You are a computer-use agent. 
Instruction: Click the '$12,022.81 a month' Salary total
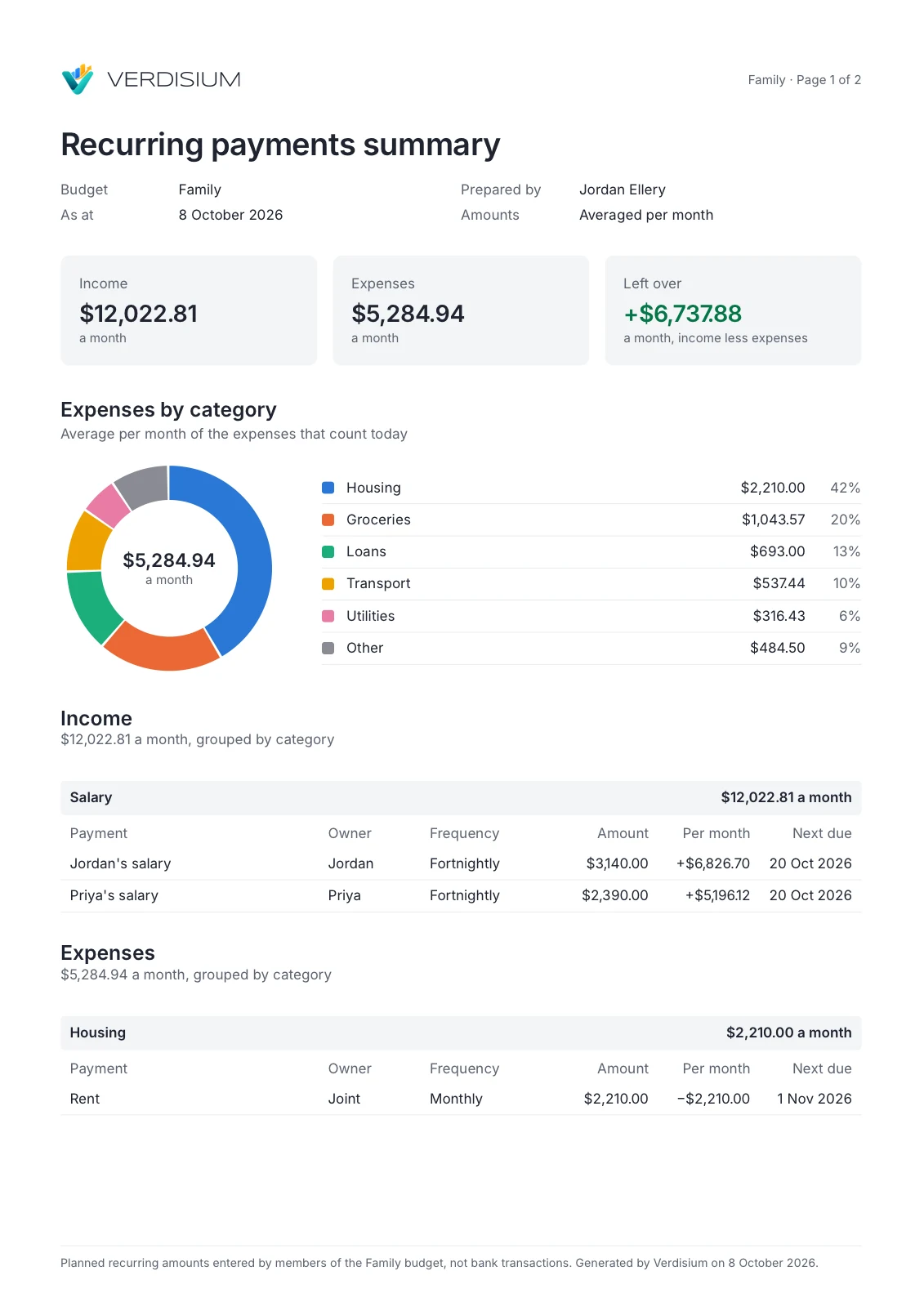coord(786,797)
